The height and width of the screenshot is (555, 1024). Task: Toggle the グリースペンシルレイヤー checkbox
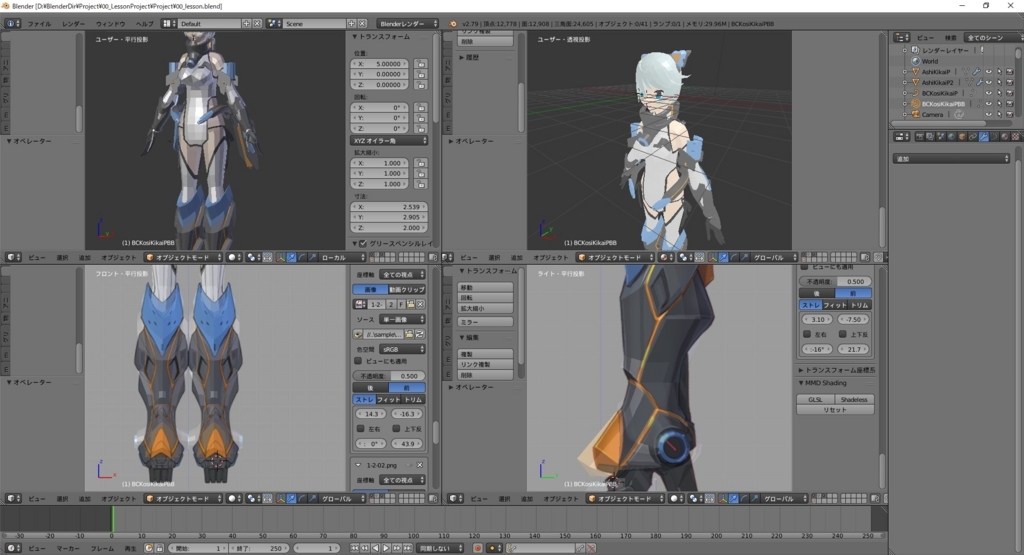(363, 244)
